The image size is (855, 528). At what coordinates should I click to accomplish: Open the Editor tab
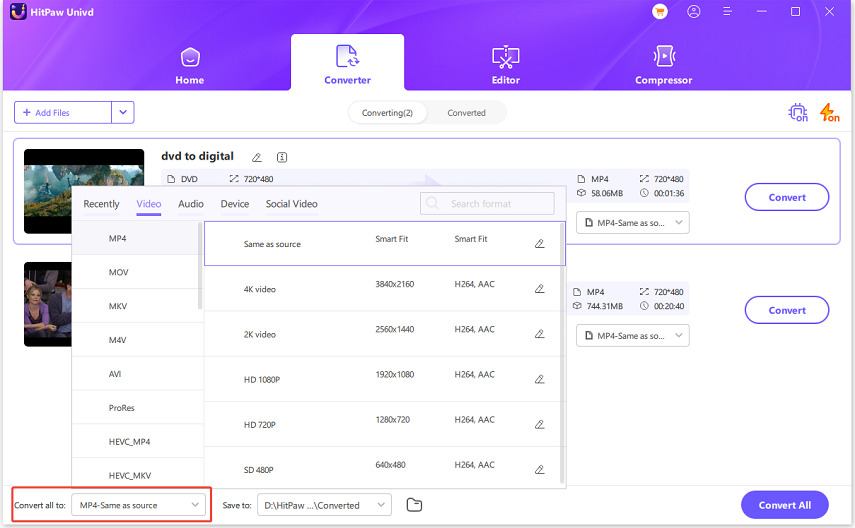[505, 65]
